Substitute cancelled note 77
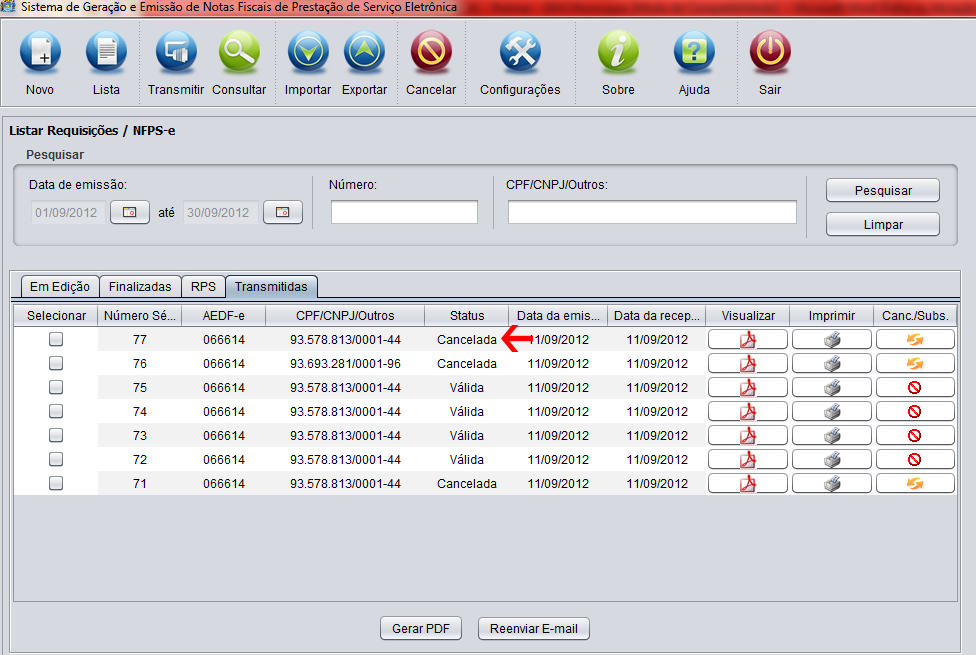 pyautogui.click(x=915, y=339)
